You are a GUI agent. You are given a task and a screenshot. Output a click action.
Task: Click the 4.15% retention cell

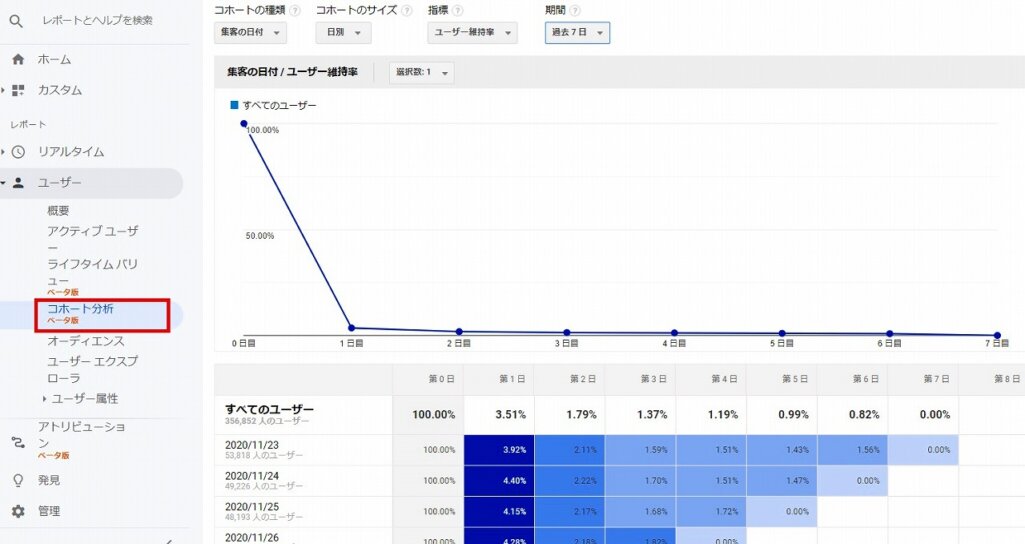point(499,511)
